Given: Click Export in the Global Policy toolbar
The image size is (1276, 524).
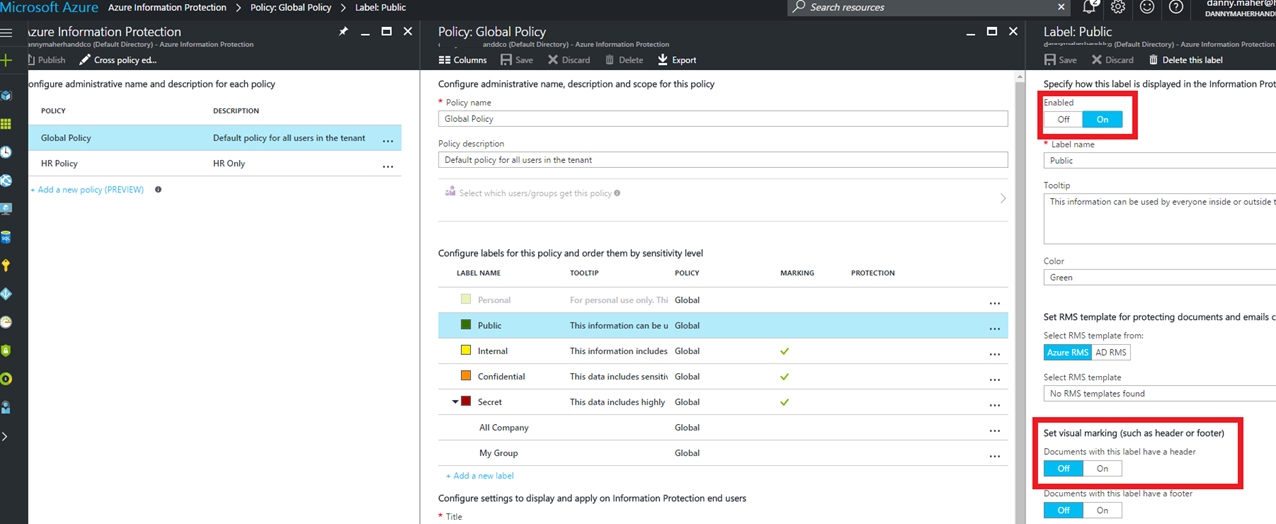Looking at the screenshot, I should click(x=677, y=60).
